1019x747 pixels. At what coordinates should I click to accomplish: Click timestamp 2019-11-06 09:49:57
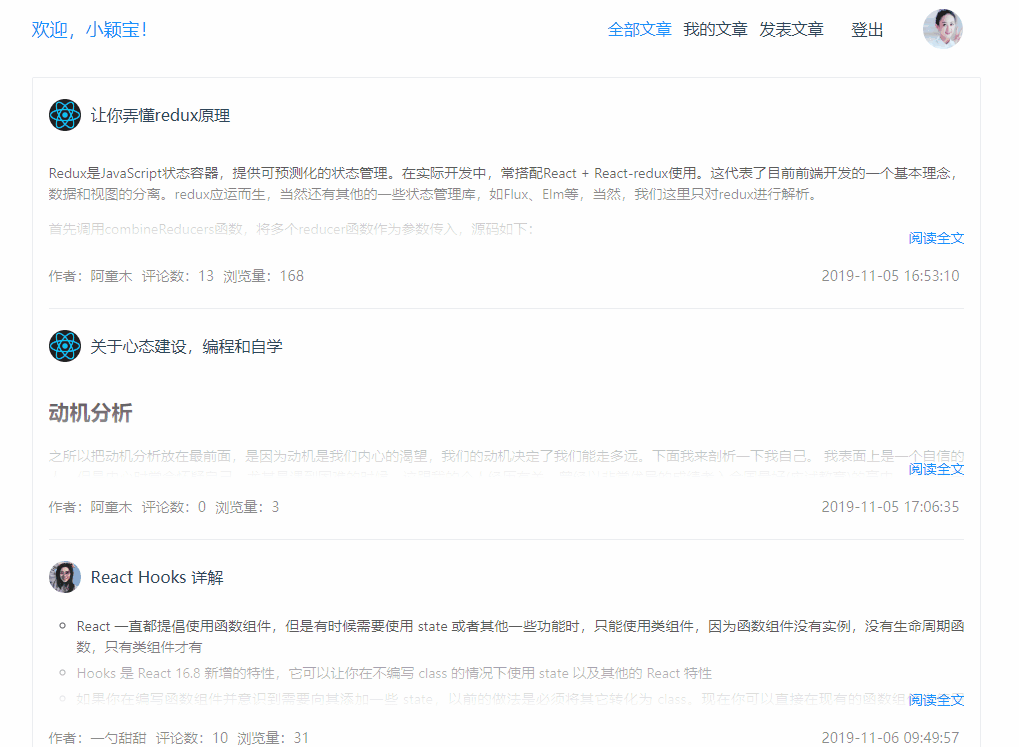click(x=890, y=737)
